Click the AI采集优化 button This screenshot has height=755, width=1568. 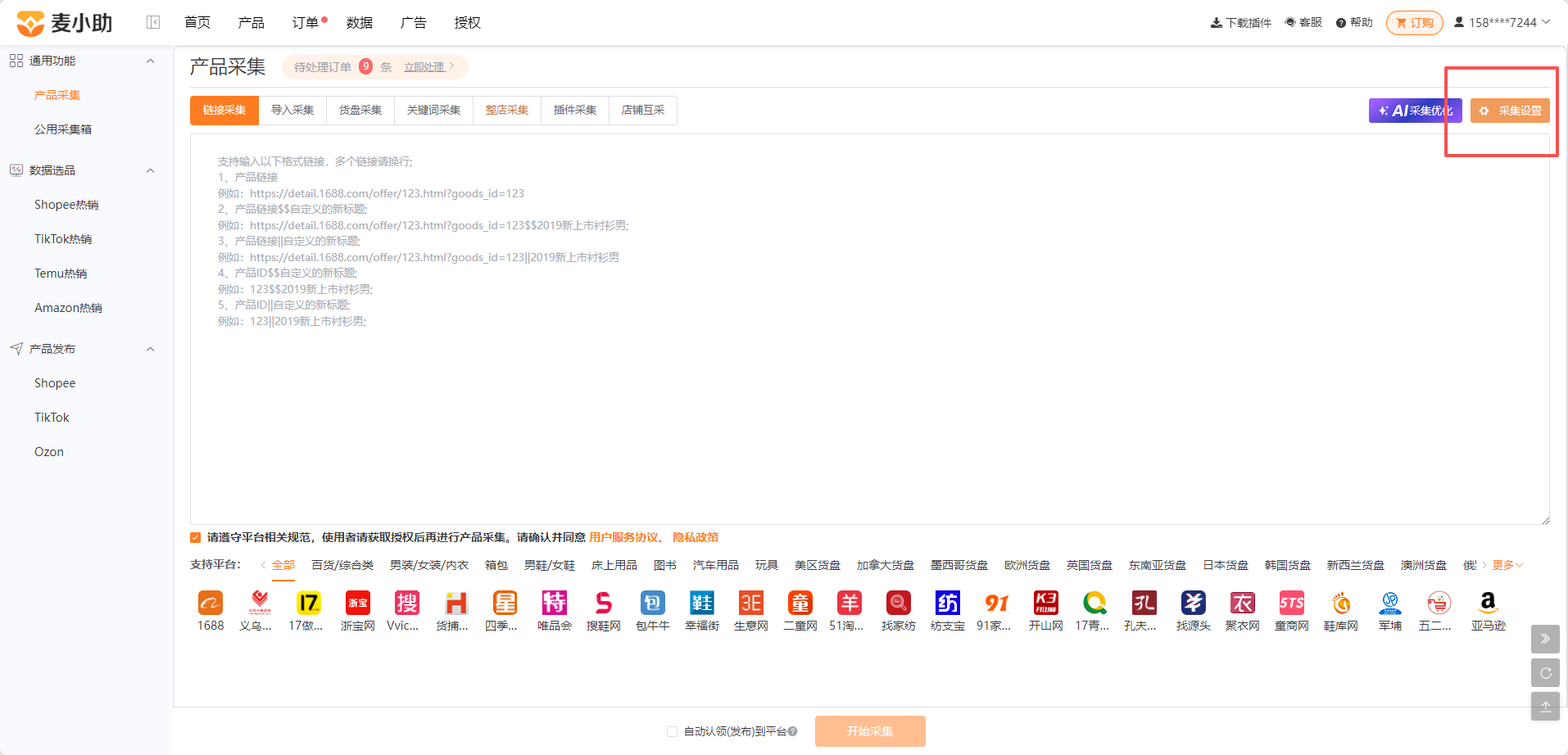pyautogui.click(x=1415, y=111)
